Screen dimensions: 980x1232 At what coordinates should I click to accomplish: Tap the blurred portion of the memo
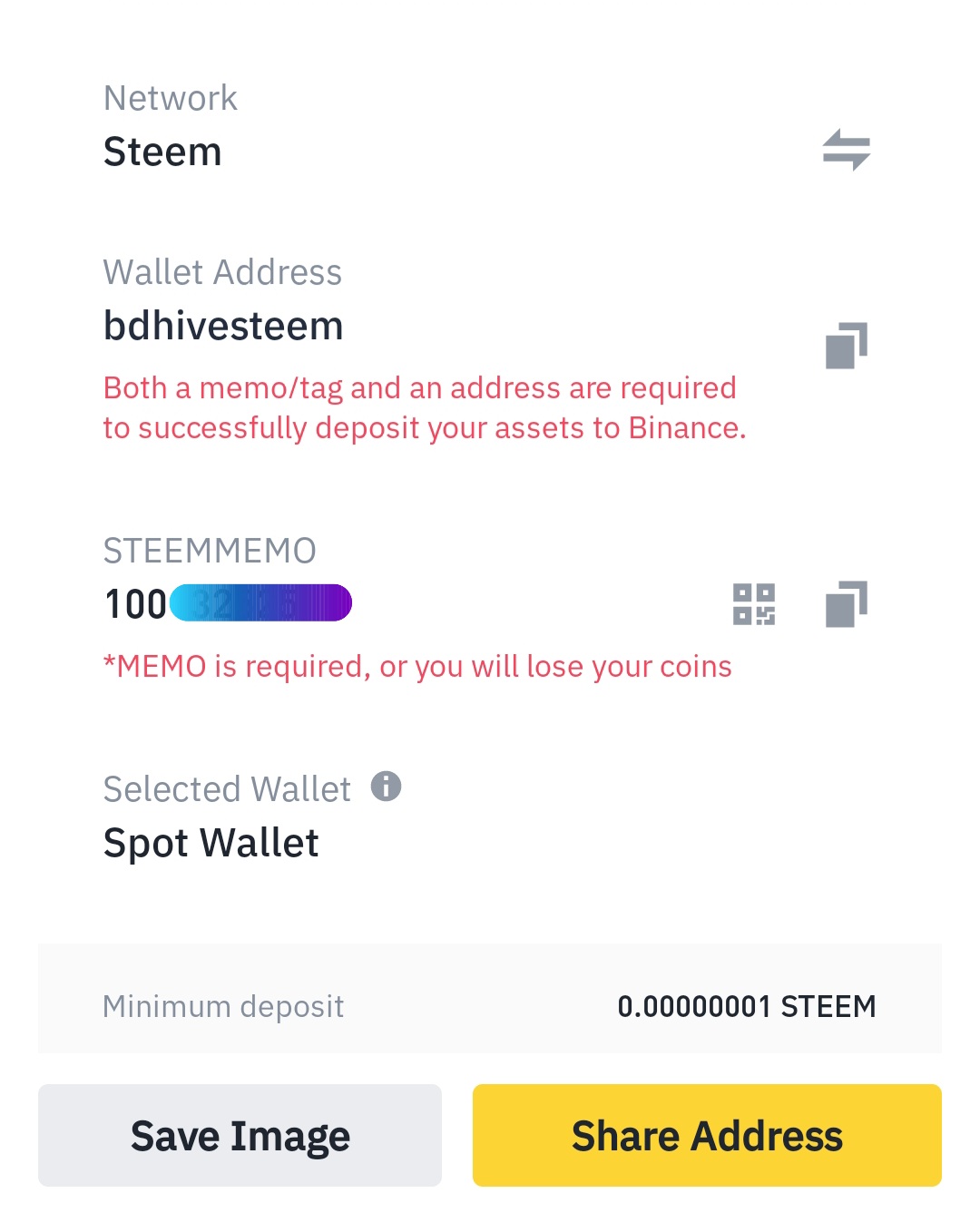[x=261, y=603]
